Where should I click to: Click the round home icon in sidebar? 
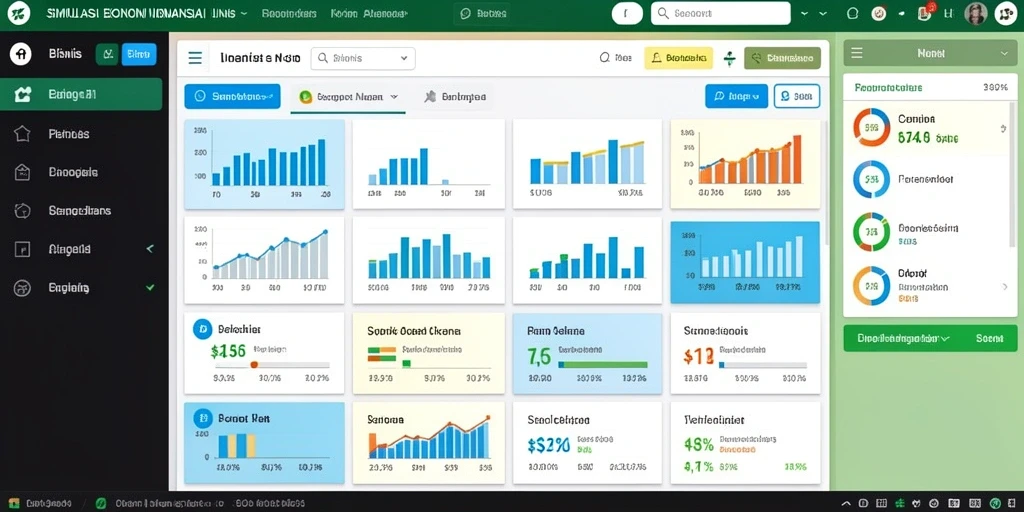(21, 54)
